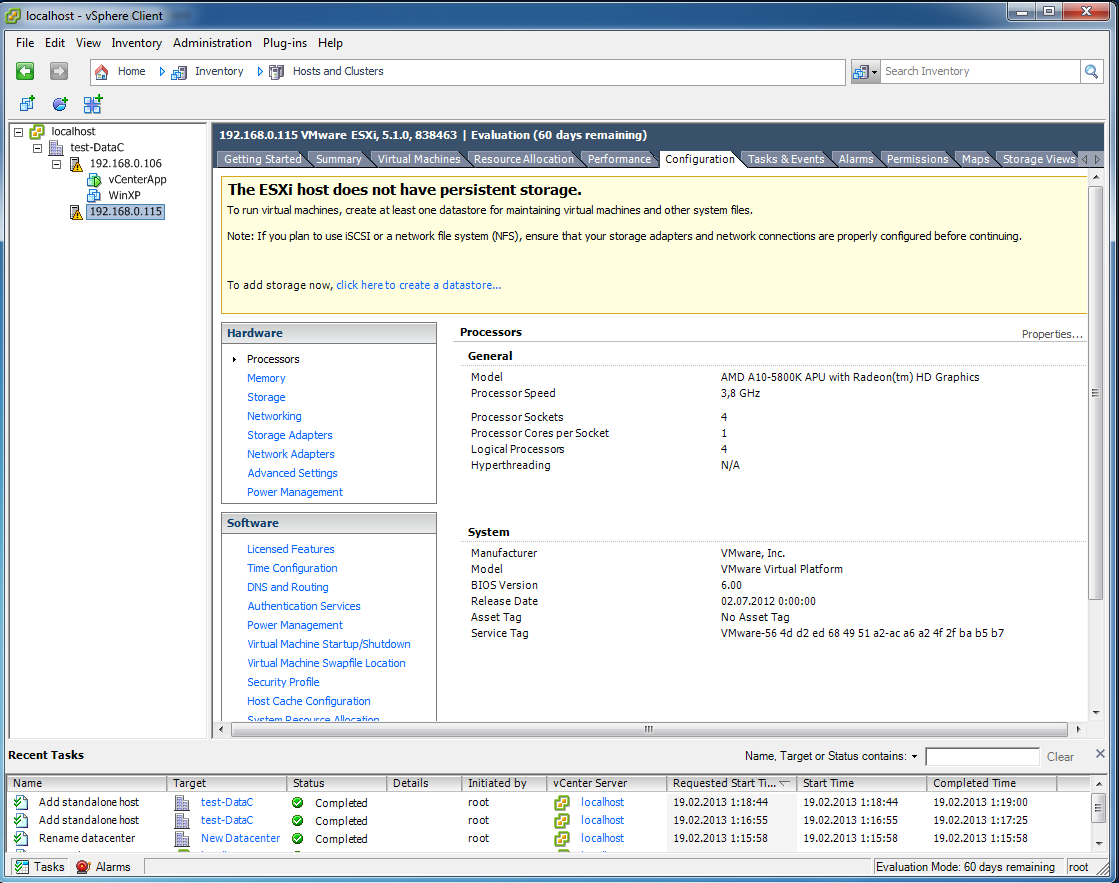The height and width of the screenshot is (883, 1119).
Task: Sort tasks by the Status column header
Action: (x=336, y=783)
